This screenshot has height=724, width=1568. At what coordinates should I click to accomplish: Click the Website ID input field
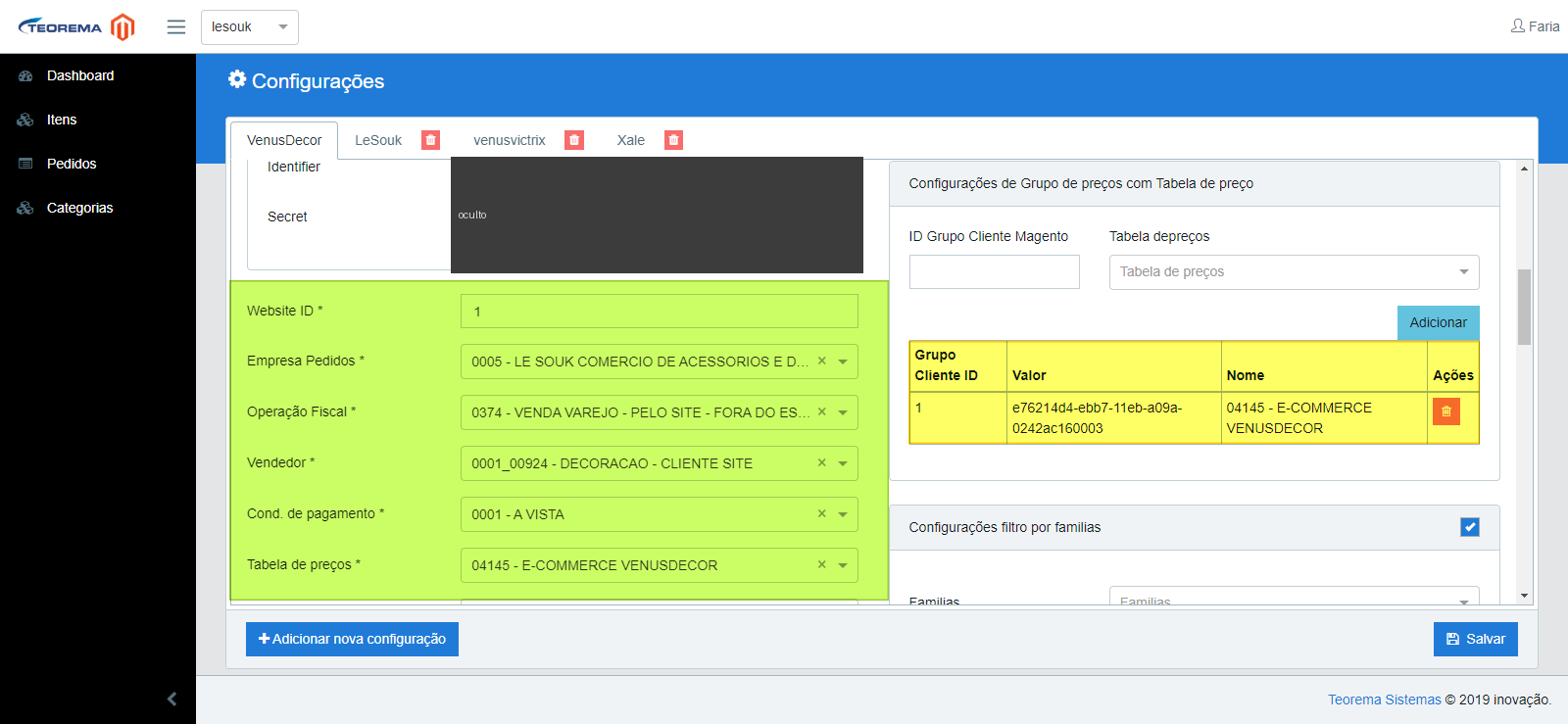pos(660,312)
